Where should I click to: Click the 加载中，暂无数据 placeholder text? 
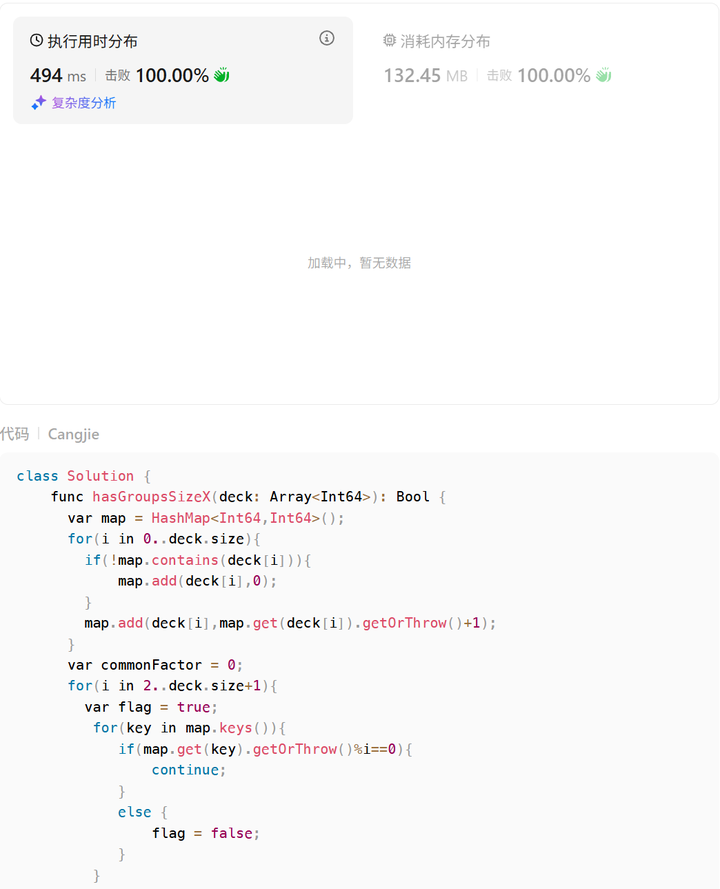pos(359,263)
